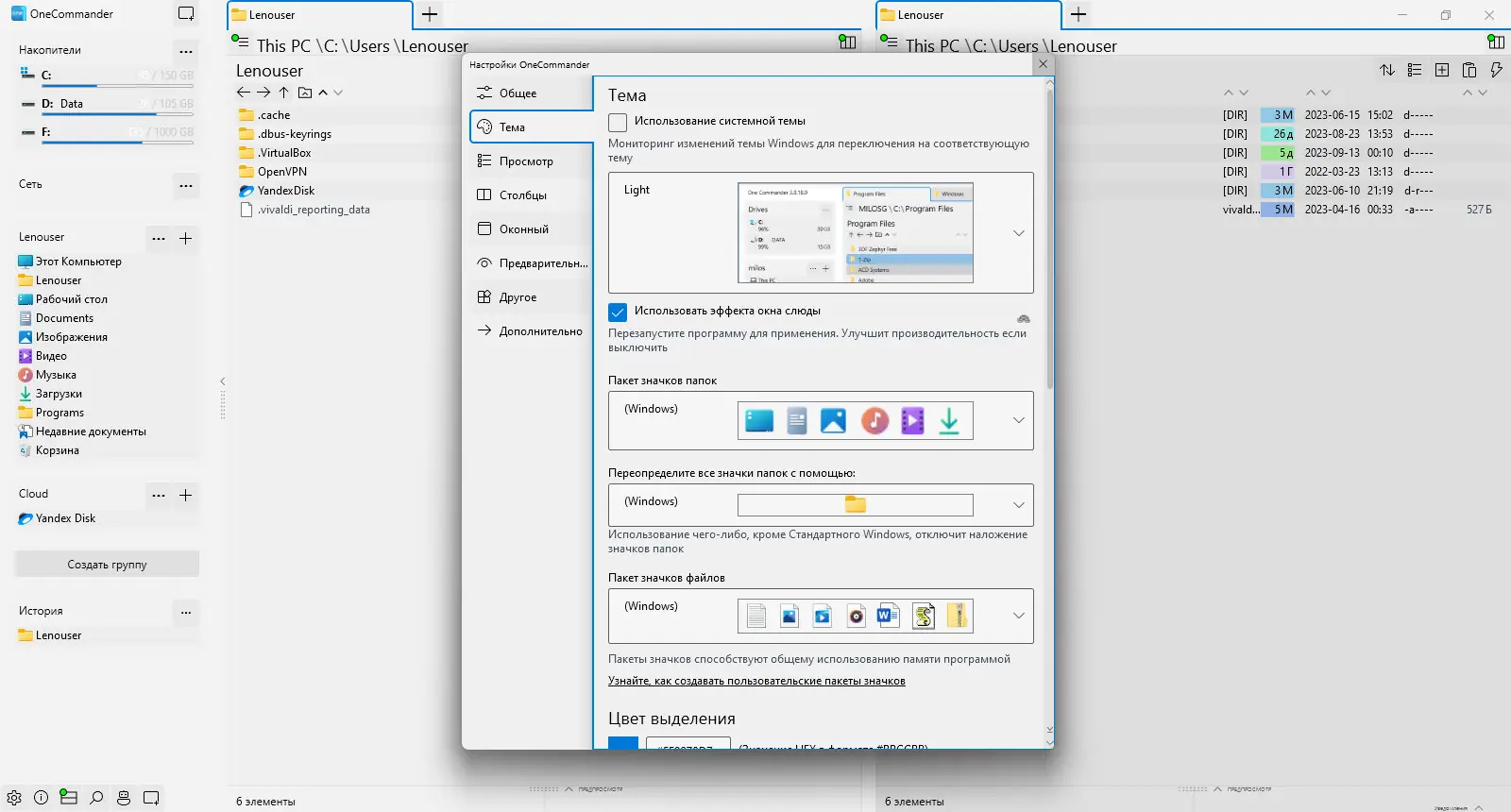Image resolution: width=1511 pixels, height=812 pixels.
Task: Click the sort arrows icon in right pane
Action: [x=1387, y=70]
